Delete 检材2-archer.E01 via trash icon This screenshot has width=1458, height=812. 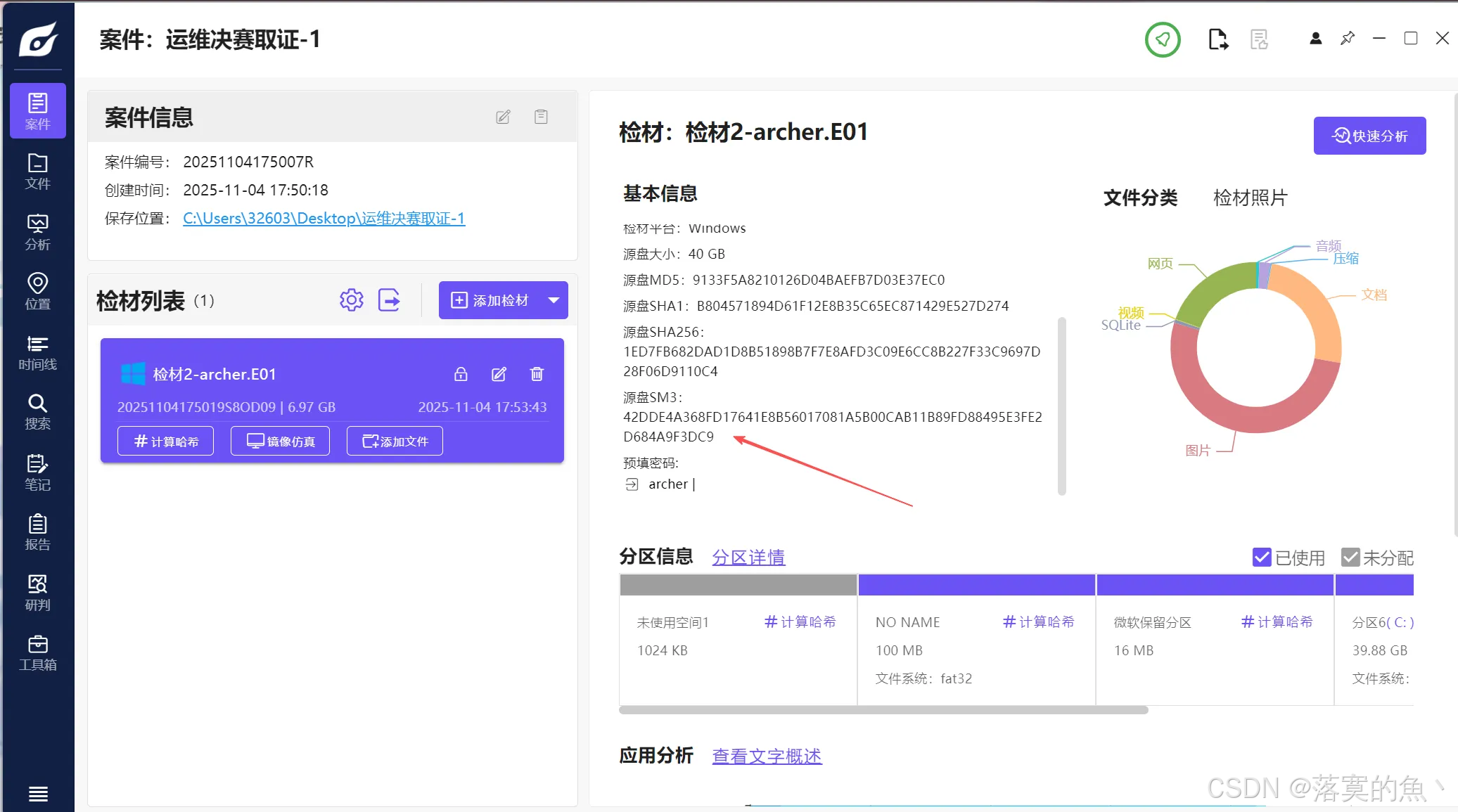[537, 373]
